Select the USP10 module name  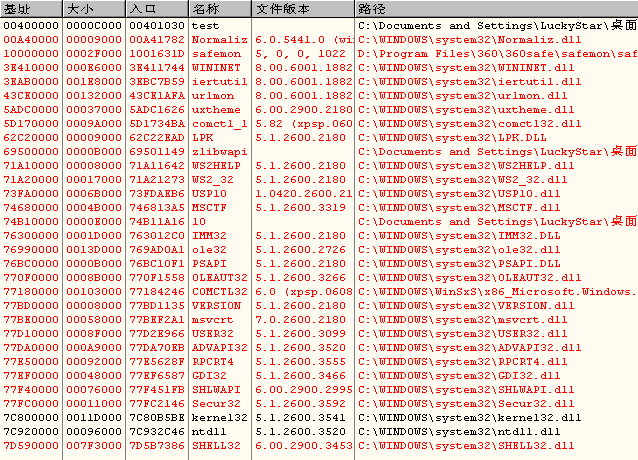point(209,194)
